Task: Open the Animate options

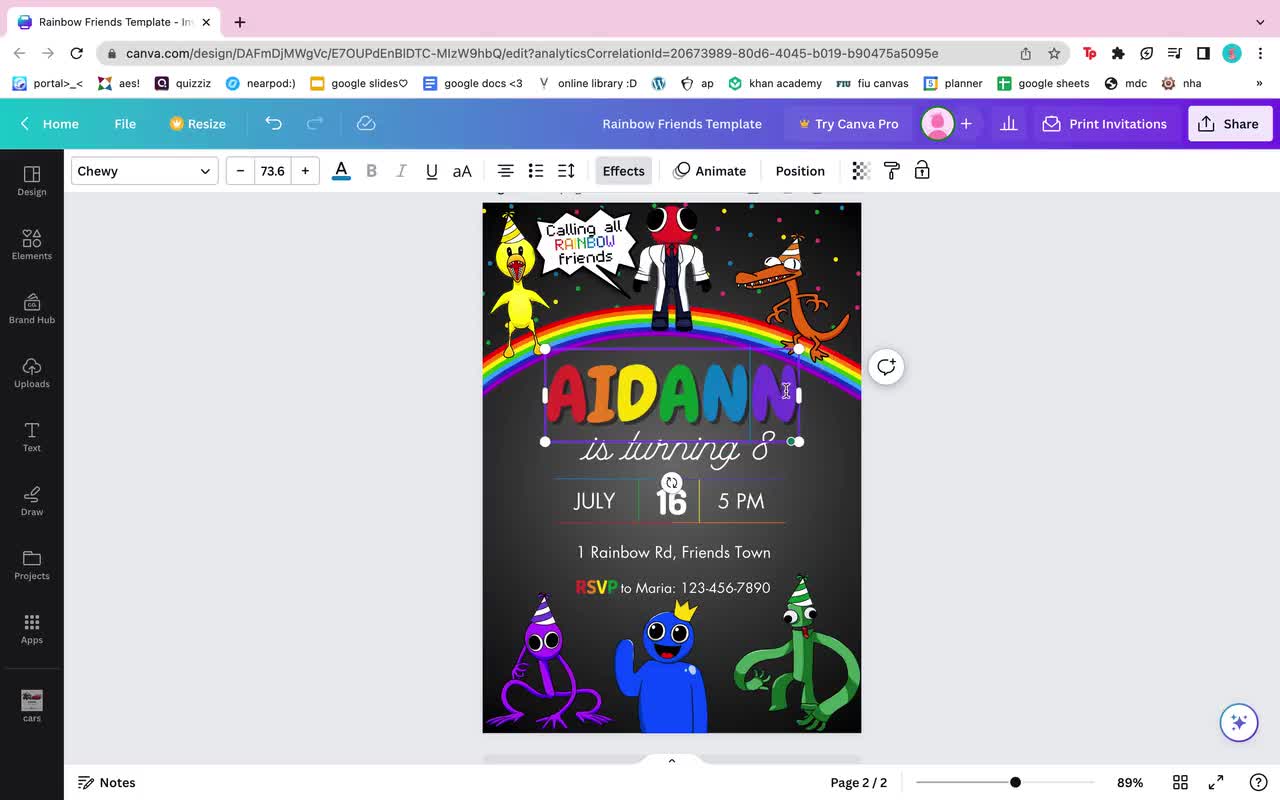Action: (x=710, y=171)
